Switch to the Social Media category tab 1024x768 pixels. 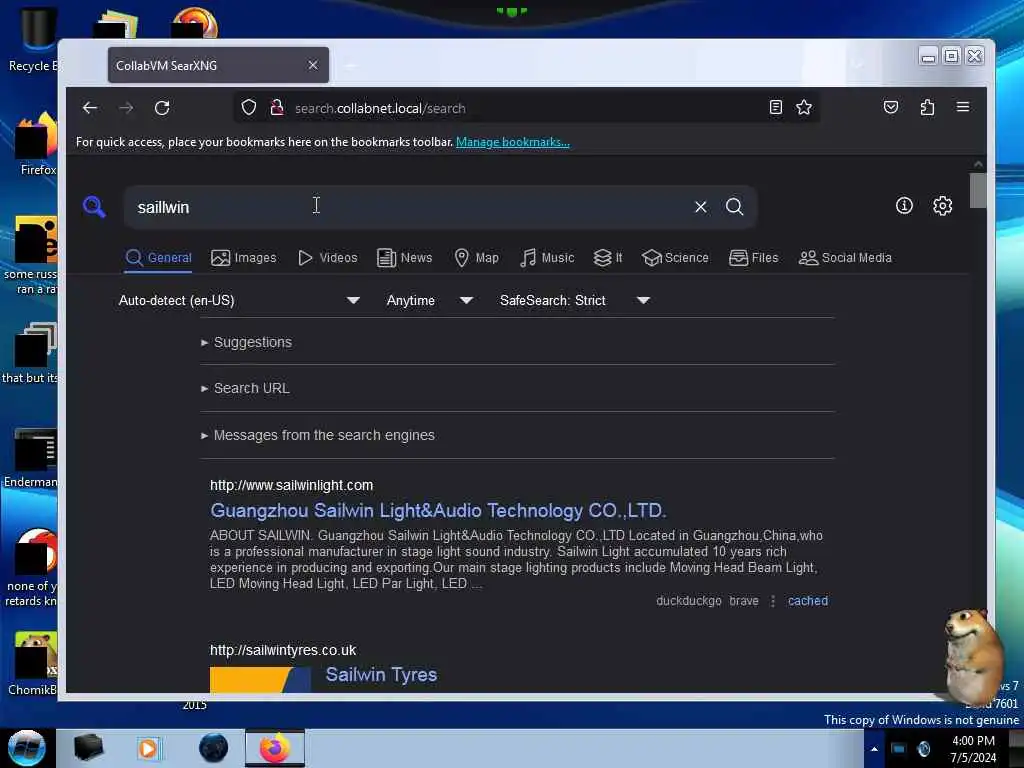[845, 258]
